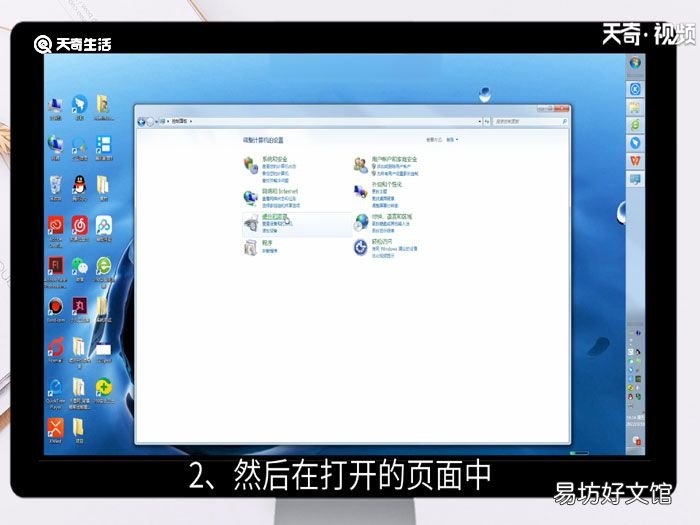Click the forward arrow in Control Panel
The height and width of the screenshot is (525, 700).
click(x=150, y=121)
